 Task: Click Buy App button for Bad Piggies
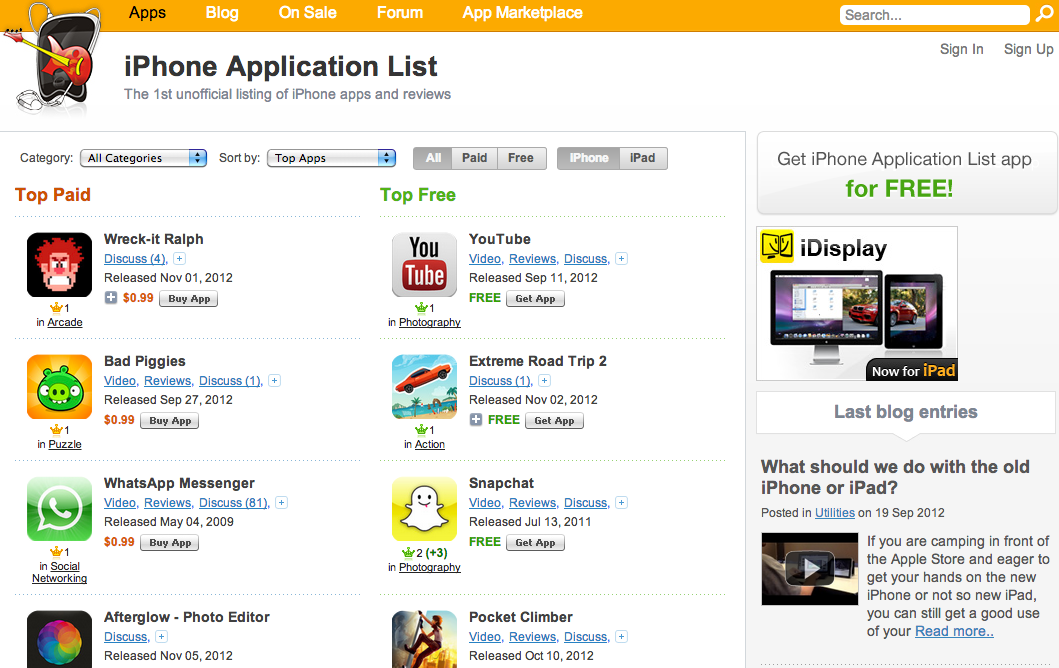(170, 421)
